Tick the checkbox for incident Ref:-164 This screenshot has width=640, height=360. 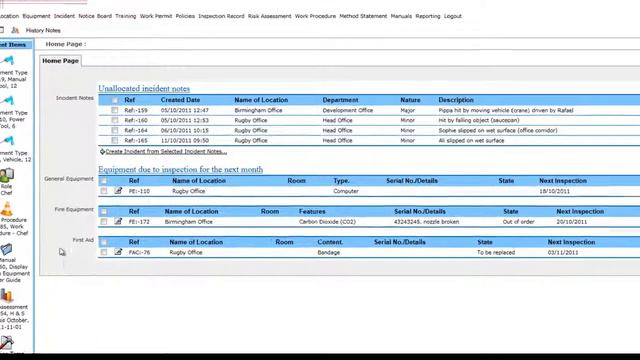pos(115,130)
